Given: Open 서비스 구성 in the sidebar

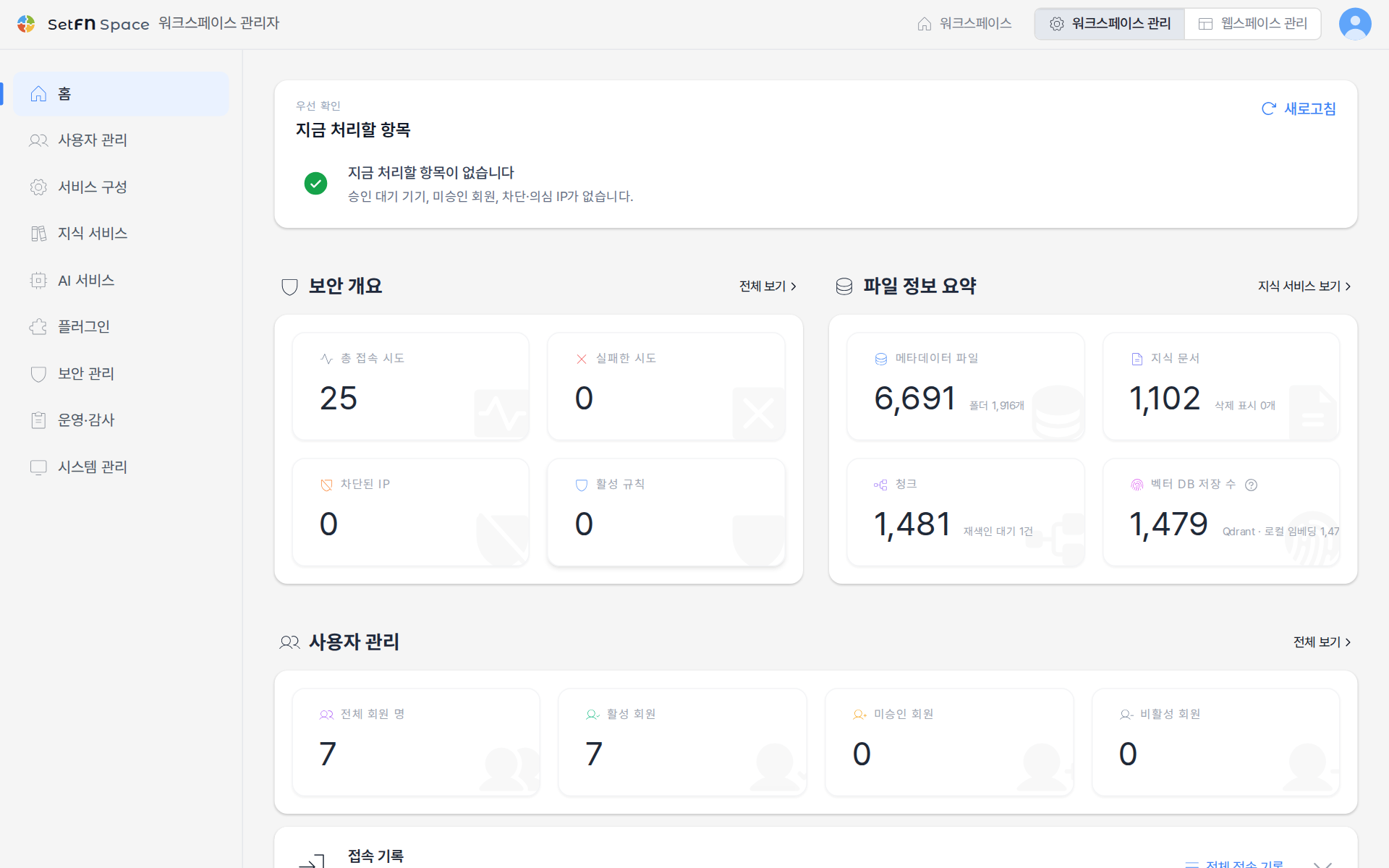Looking at the screenshot, I should point(121,187).
